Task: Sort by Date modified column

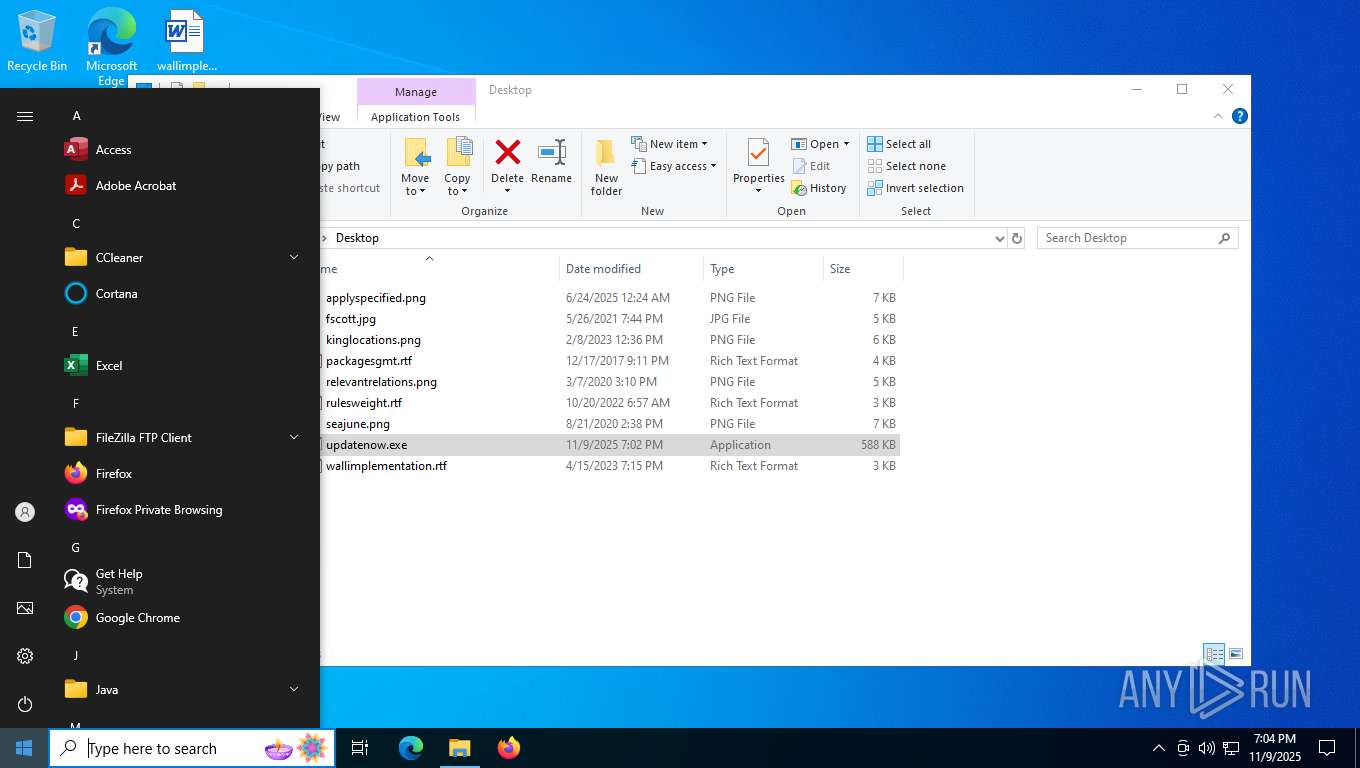Action: pyautogui.click(x=631, y=269)
